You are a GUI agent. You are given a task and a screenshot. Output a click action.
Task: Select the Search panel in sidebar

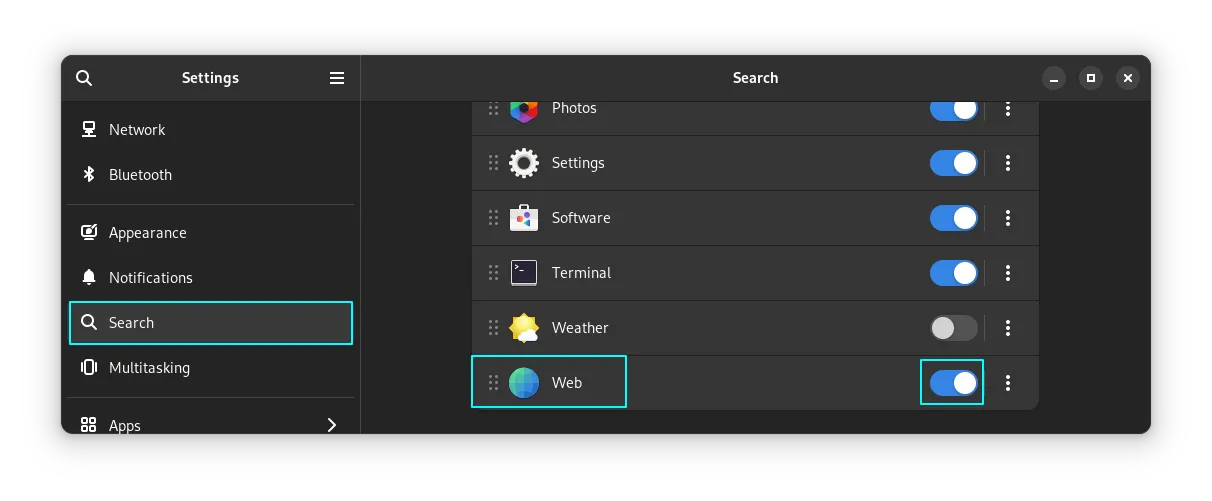[x=211, y=323]
